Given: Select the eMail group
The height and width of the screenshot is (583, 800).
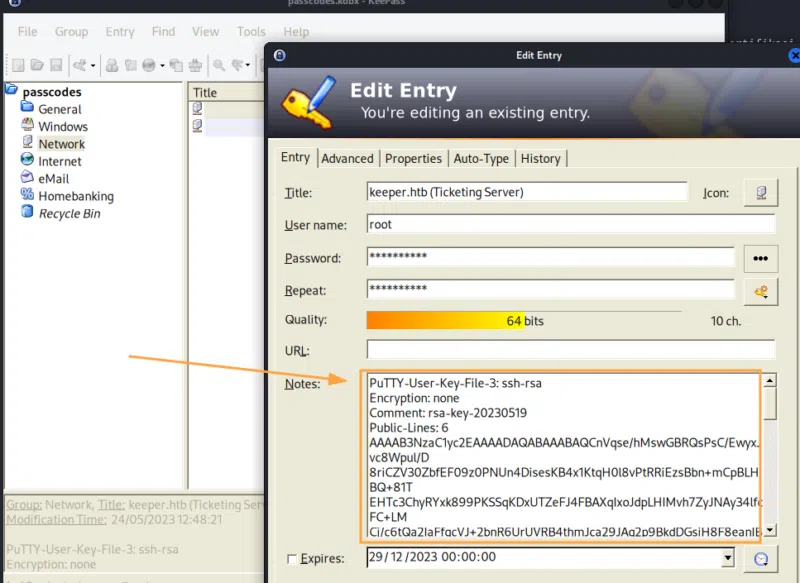Looking at the screenshot, I should coord(54,179).
